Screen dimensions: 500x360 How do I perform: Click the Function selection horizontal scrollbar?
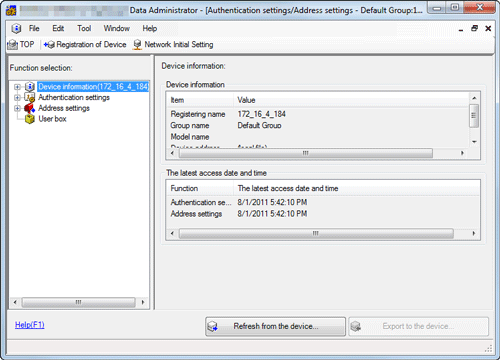(x=79, y=302)
